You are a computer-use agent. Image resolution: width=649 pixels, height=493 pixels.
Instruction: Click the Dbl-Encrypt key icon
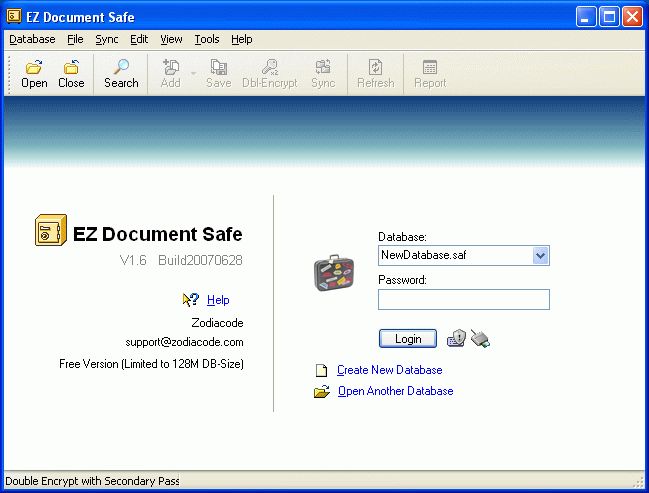(270, 67)
